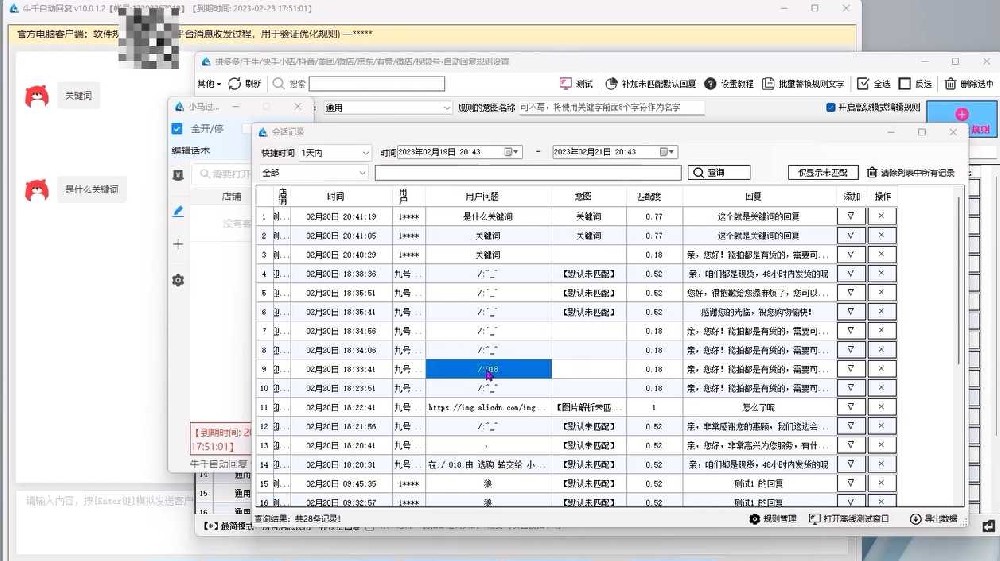Click 规则管理 gear icon at bottom
This screenshot has width=1000, height=561.
tap(755, 519)
